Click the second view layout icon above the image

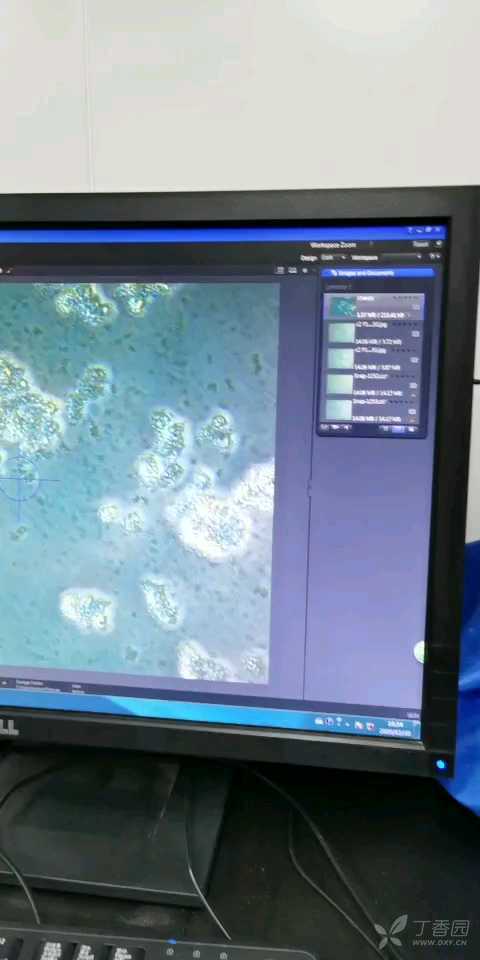(x=292, y=270)
